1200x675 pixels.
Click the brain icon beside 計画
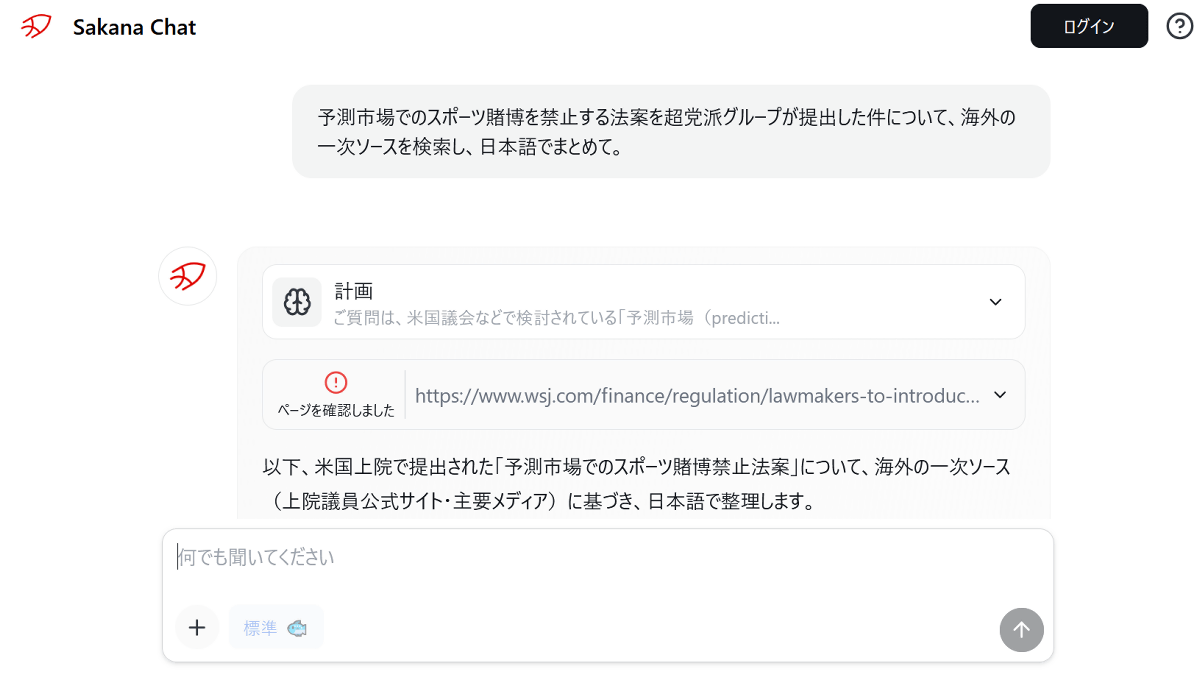point(297,302)
